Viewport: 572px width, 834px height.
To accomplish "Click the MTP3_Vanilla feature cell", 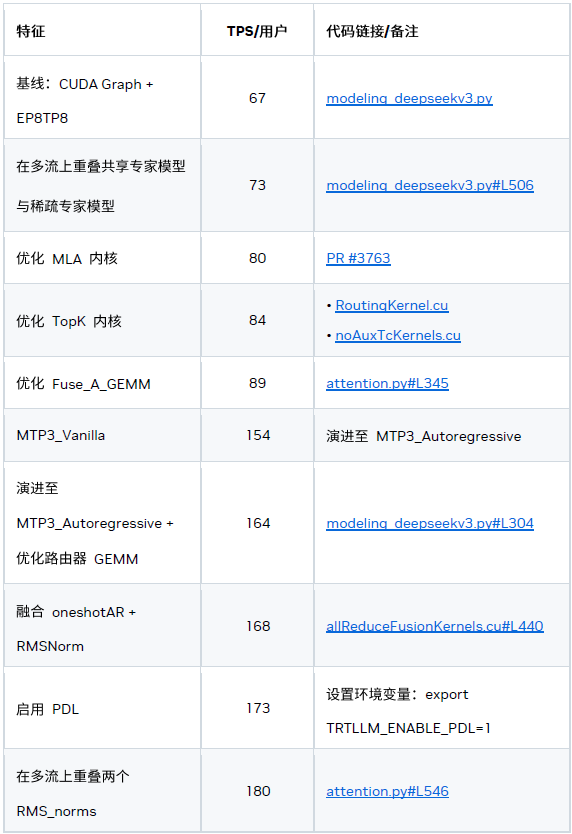I will click(102, 435).
